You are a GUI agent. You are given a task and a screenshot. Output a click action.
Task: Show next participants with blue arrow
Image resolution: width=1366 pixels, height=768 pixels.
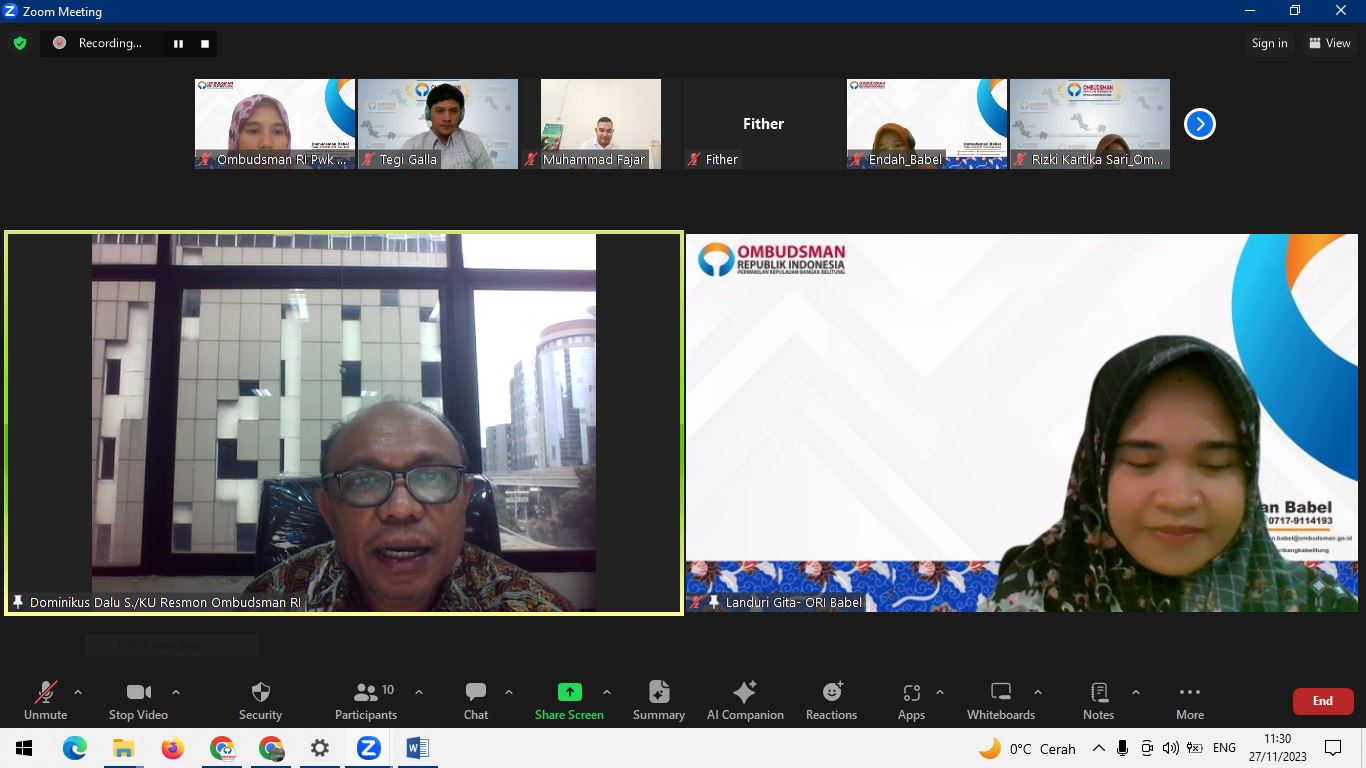click(1199, 124)
